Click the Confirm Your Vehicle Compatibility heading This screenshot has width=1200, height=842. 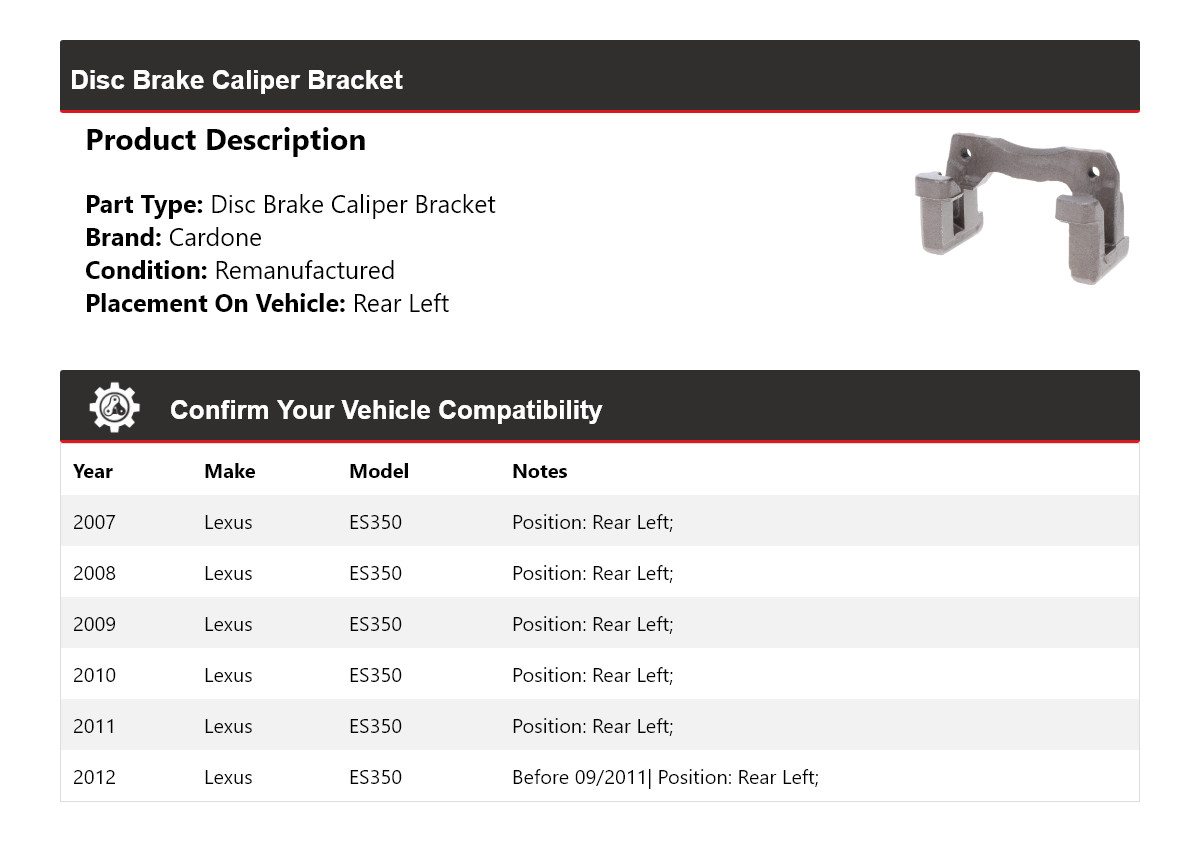tap(386, 410)
